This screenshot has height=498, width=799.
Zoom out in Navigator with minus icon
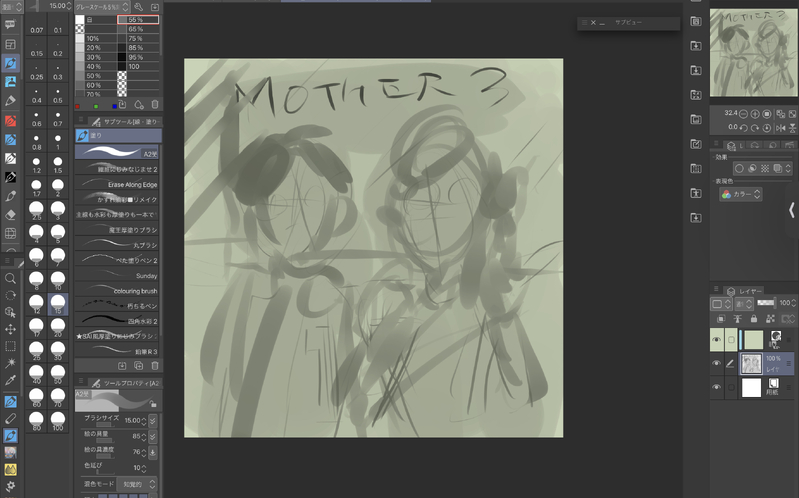[743, 114]
